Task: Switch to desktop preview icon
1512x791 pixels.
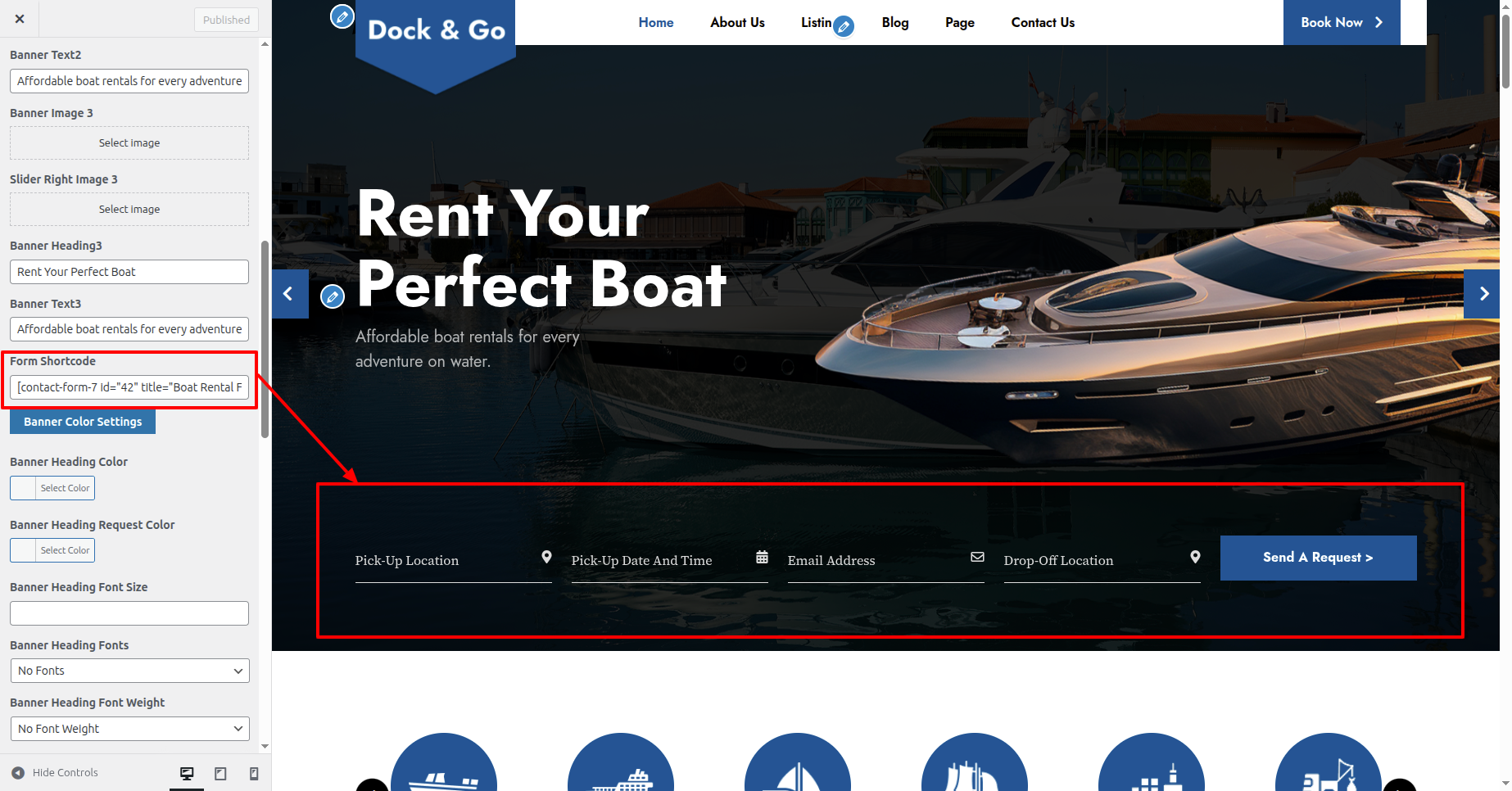Action: click(x=187, y=773)
